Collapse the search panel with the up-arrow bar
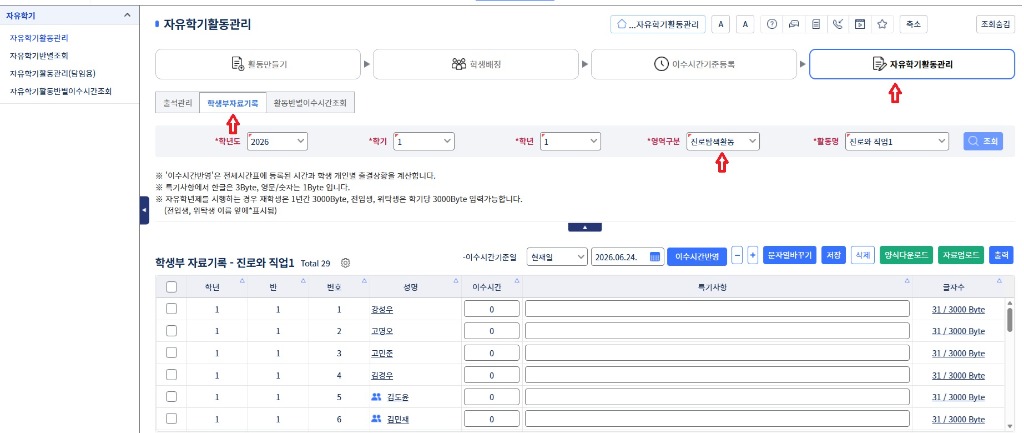The height and width of the screenshot is (433, 1024). click(584, 227)
